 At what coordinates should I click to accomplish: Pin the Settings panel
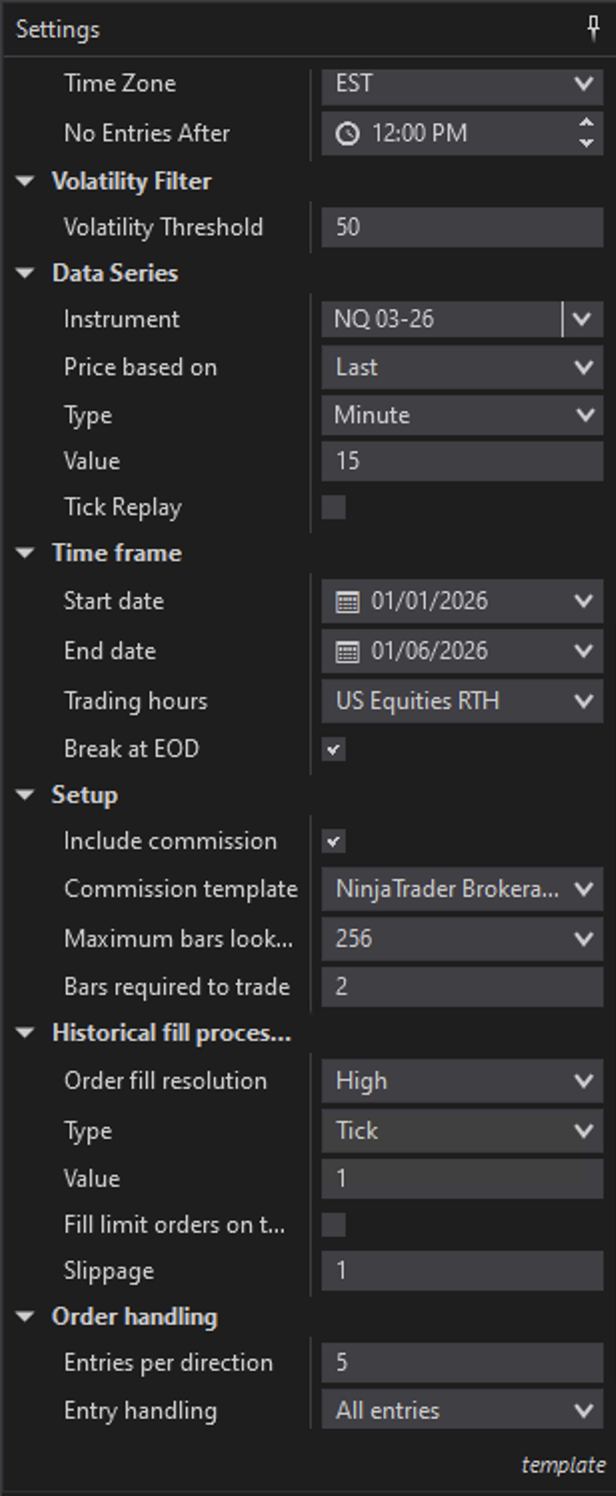pos(593,29)
